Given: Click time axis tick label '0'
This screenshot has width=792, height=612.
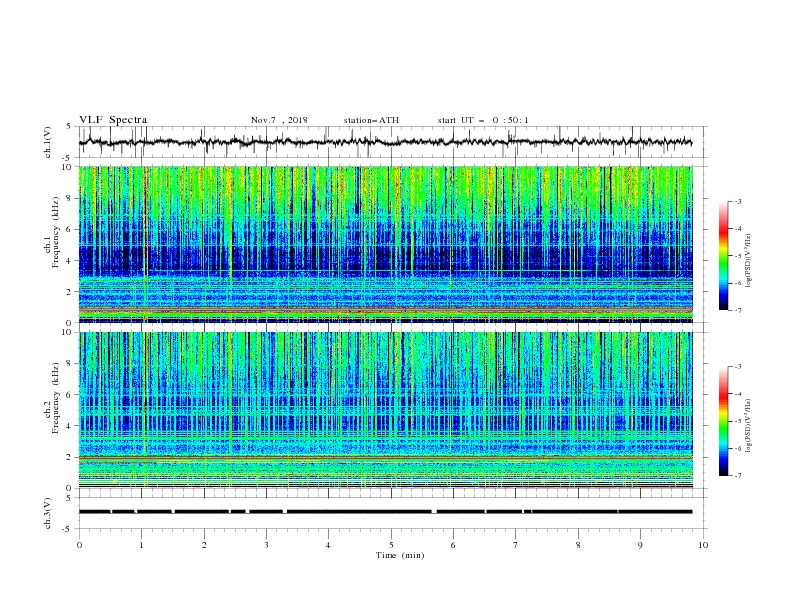Looking at the screenshot, I should click(x=79, y=545).
